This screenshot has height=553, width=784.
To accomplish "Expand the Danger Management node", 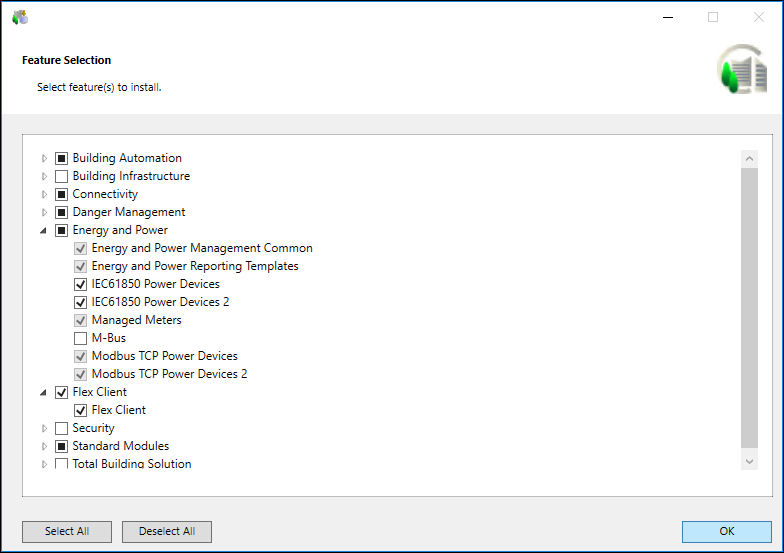I will (44, 212).
